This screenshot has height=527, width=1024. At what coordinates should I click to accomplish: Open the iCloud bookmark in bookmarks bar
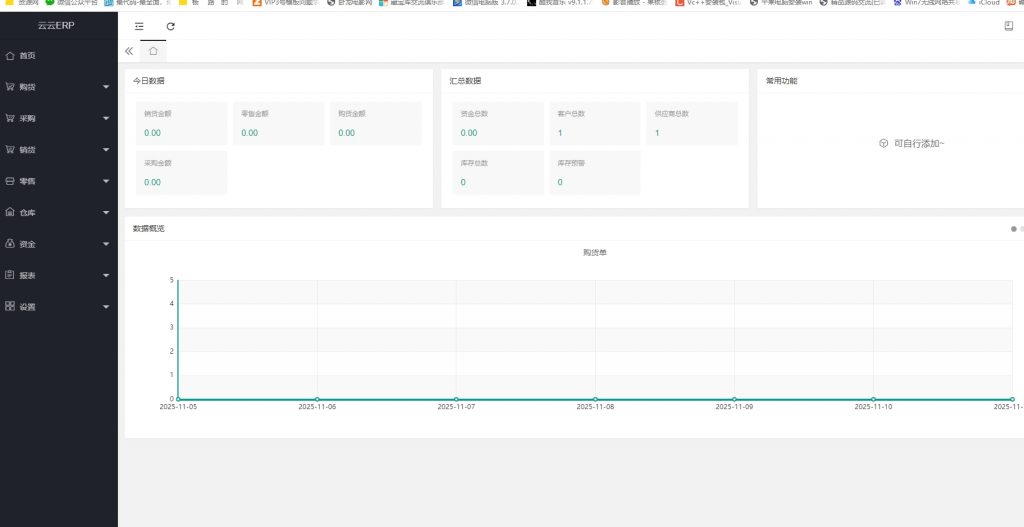(984, 3)
